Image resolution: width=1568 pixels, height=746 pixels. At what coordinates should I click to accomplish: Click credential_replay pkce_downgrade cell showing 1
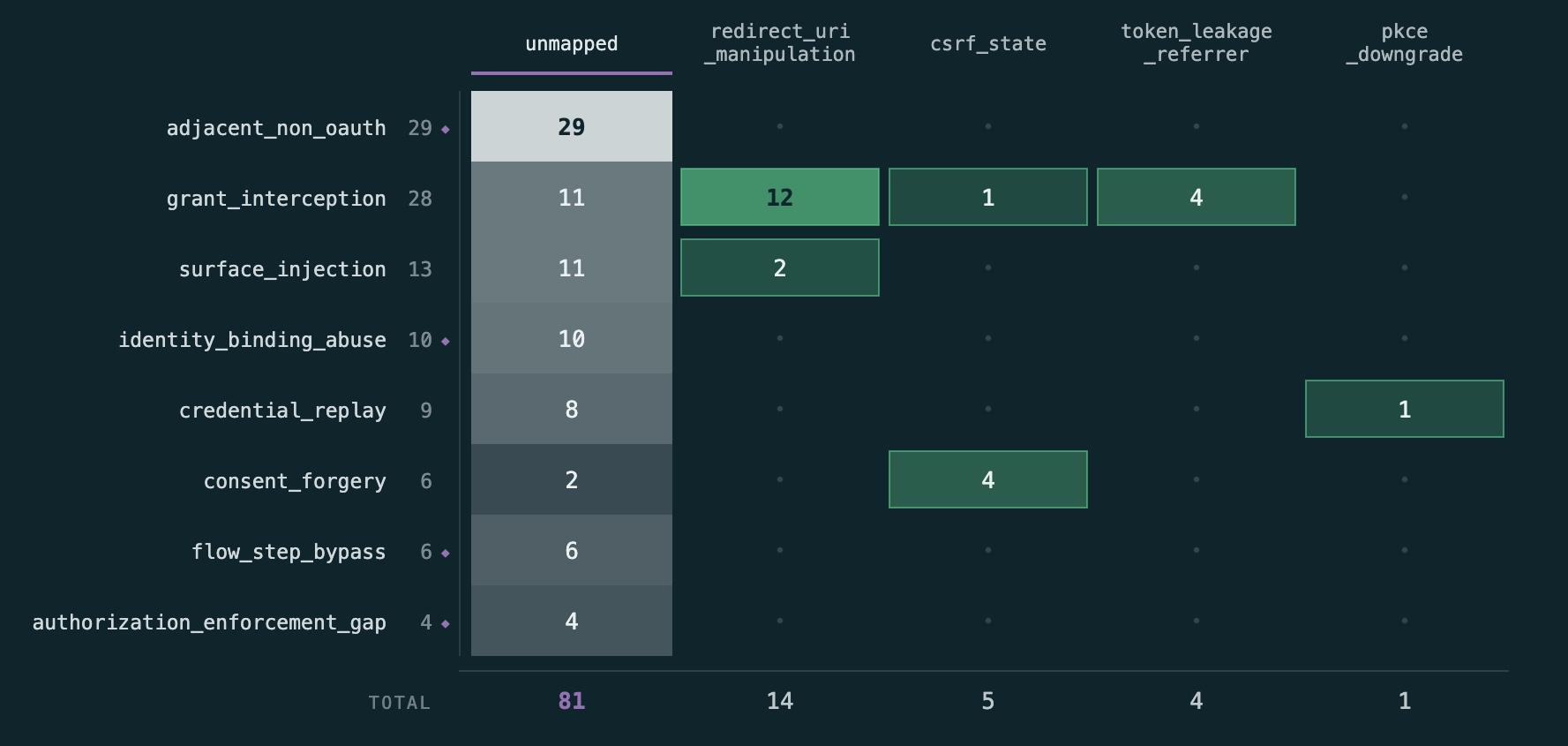(1405, 409)
